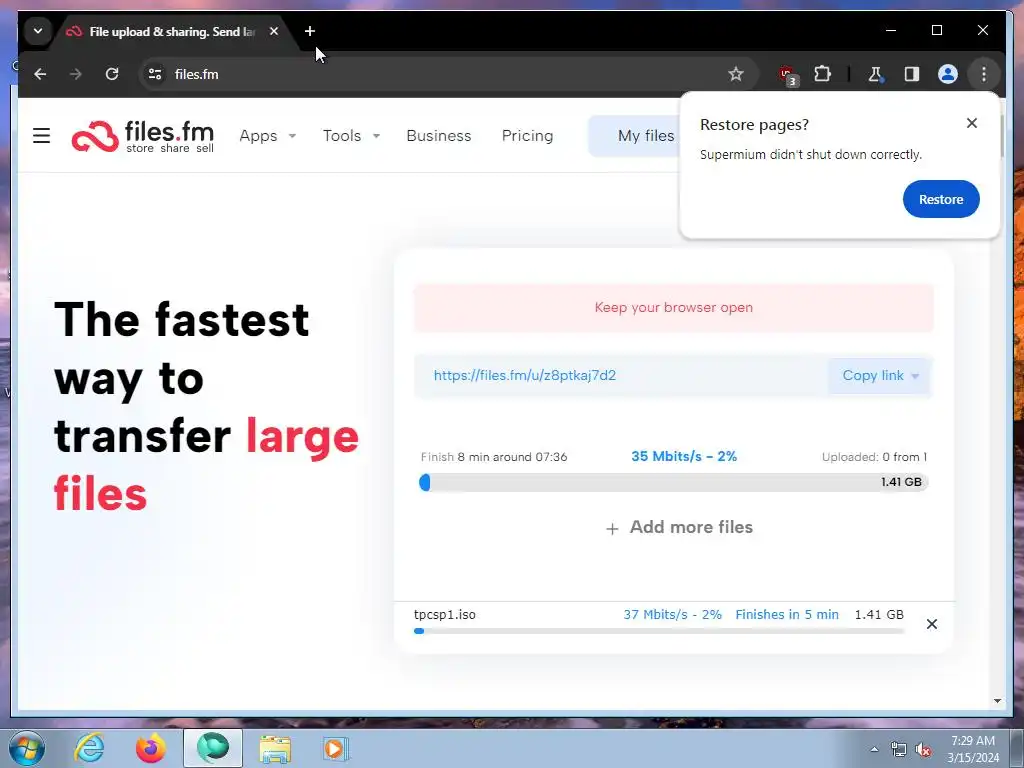Show hidden system tray icons
The width and height of the screenshot is (1024, 768).
[x=874, y=749]
